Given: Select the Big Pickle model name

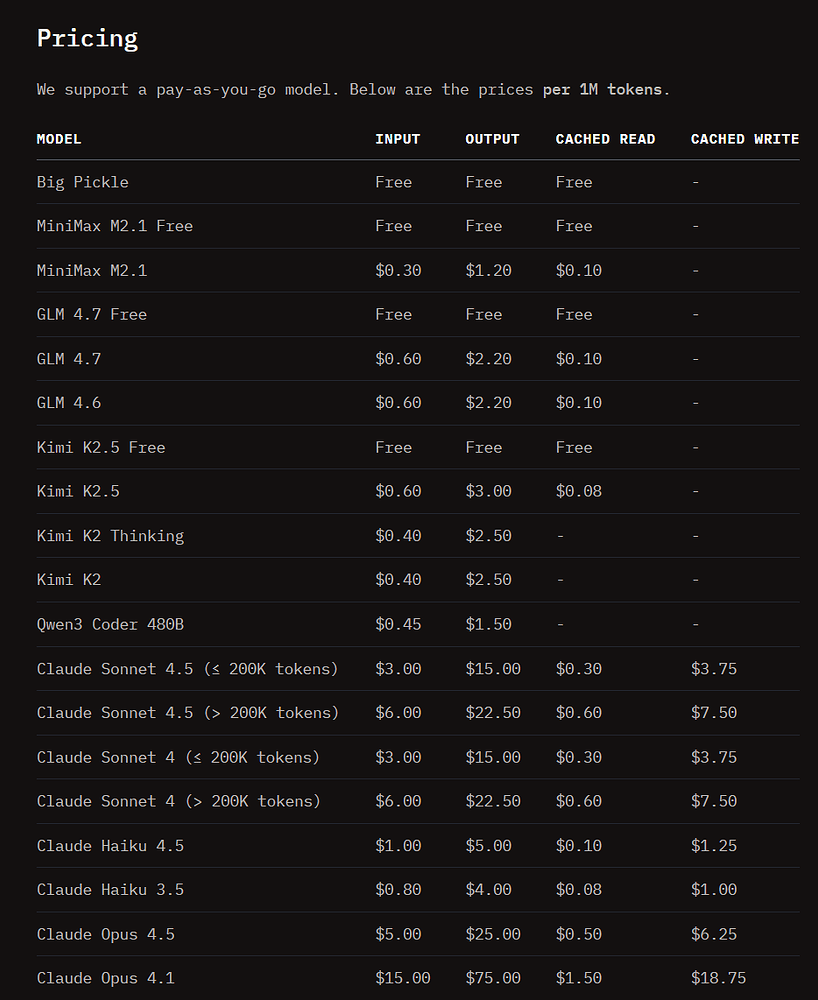Looking at the screenshot, I should (x=82, y=182).
